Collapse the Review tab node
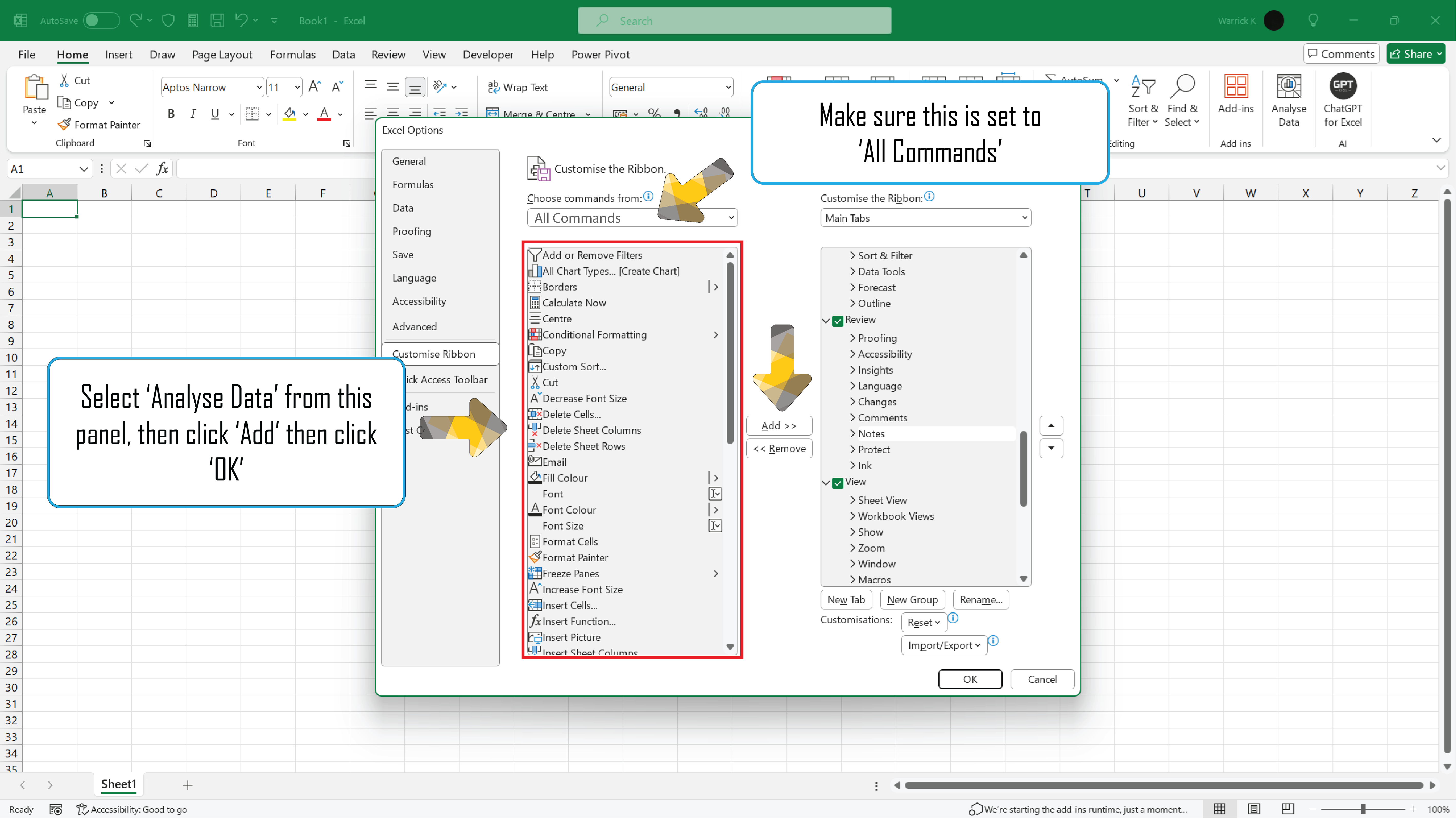Viewport: 1456px width, 819px height. coord(826,321)
